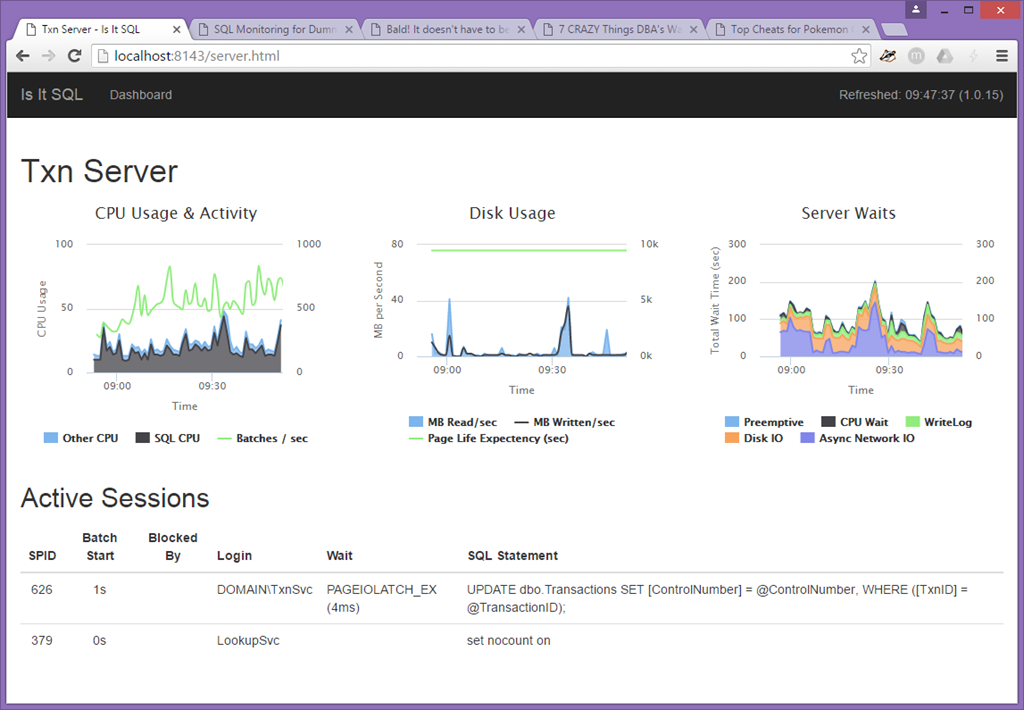This screenshot has width=1024, height=710.
Task: Click the Txn Server page heading
Action: pyautogui.click(x=99, y=171)
